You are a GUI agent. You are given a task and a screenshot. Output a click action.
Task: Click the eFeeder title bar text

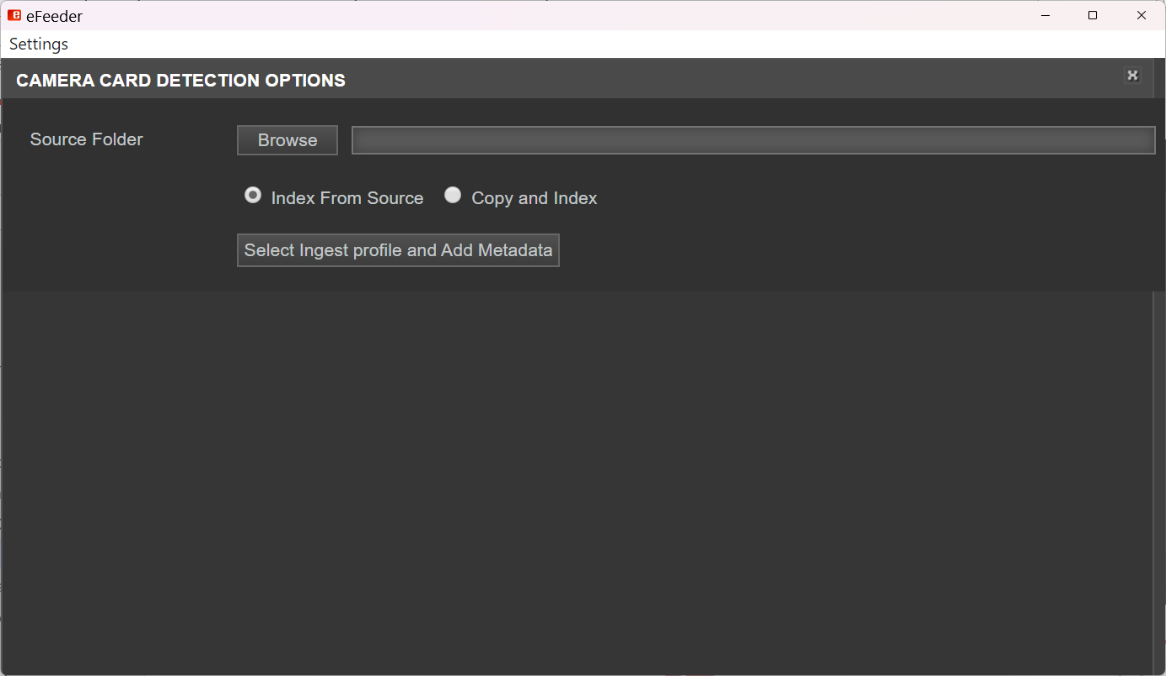54,16
